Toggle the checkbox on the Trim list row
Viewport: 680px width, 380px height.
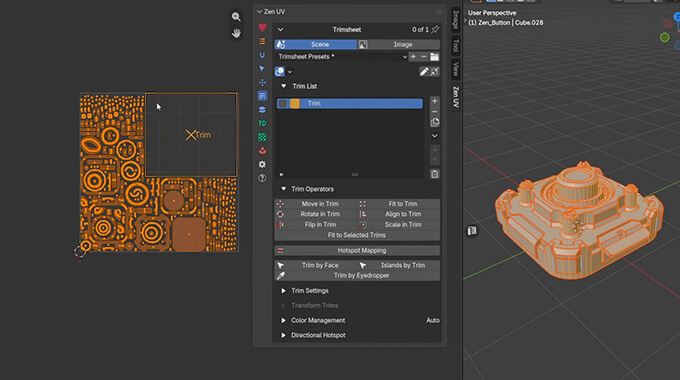pyautogui.click(x=283, y=103)
